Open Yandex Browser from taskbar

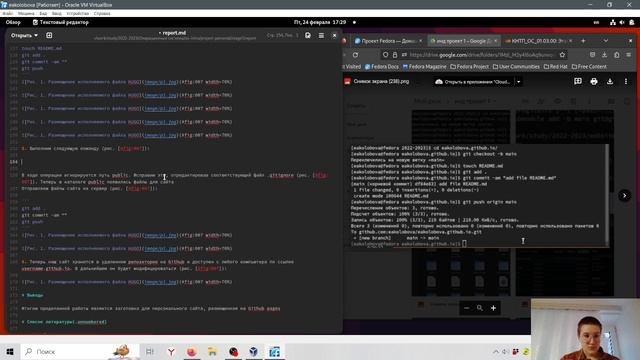tap(171, 351)
